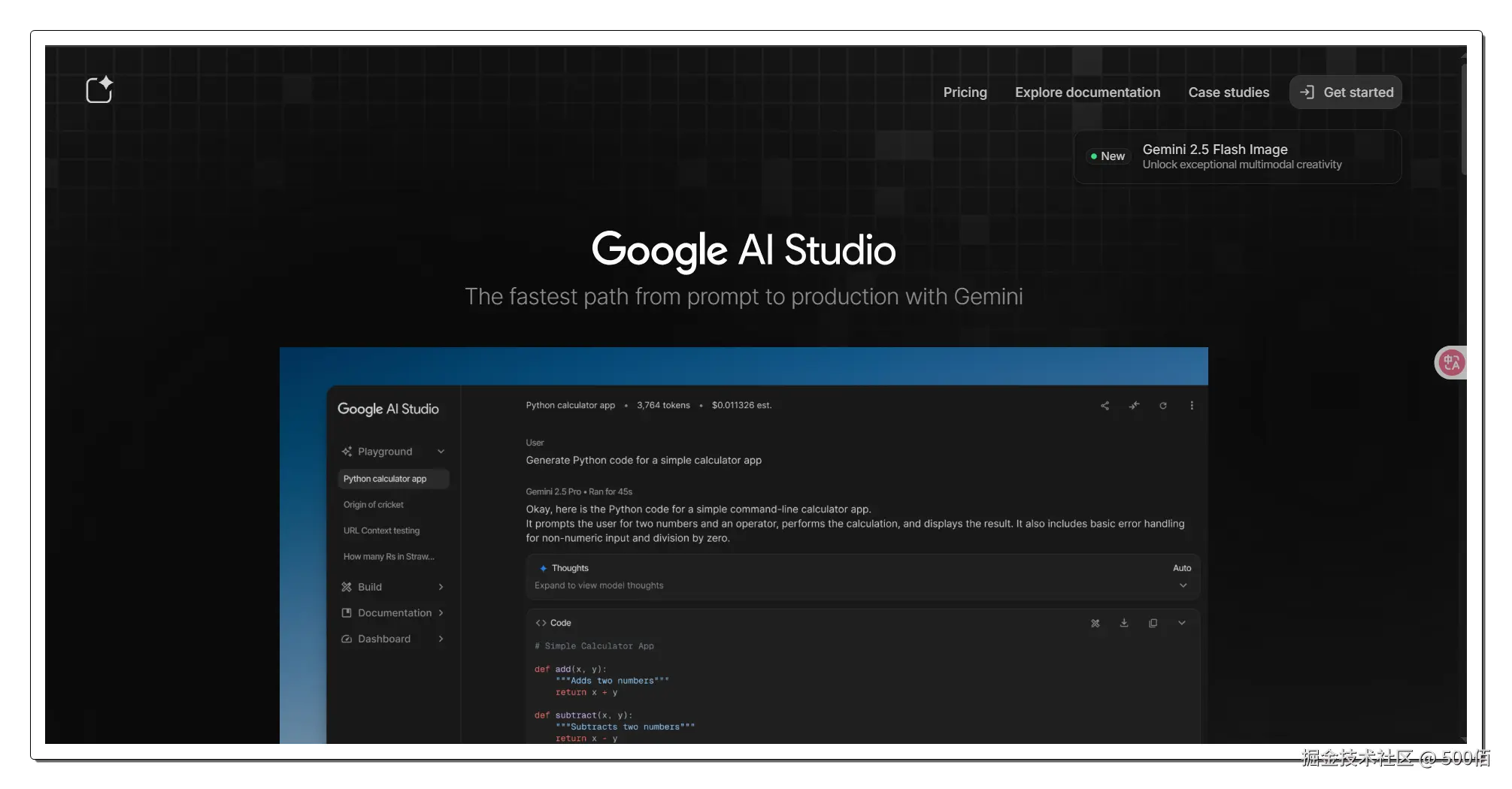Click Expand to view model thoughts text
This screenshot has width=1512, height=789.
(598, 585)
